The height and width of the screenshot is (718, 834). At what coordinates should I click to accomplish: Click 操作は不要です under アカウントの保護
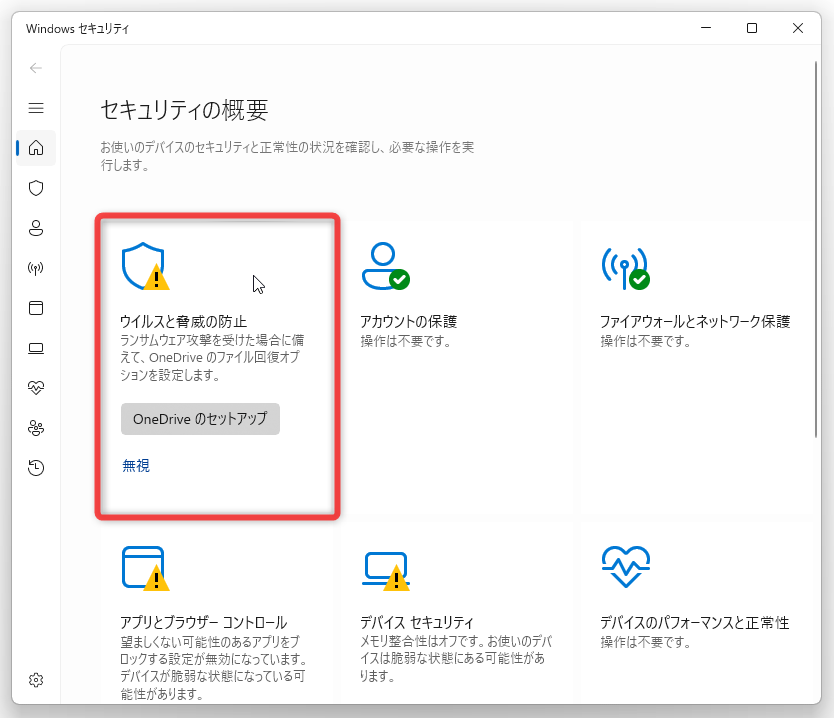click(406, 341)
